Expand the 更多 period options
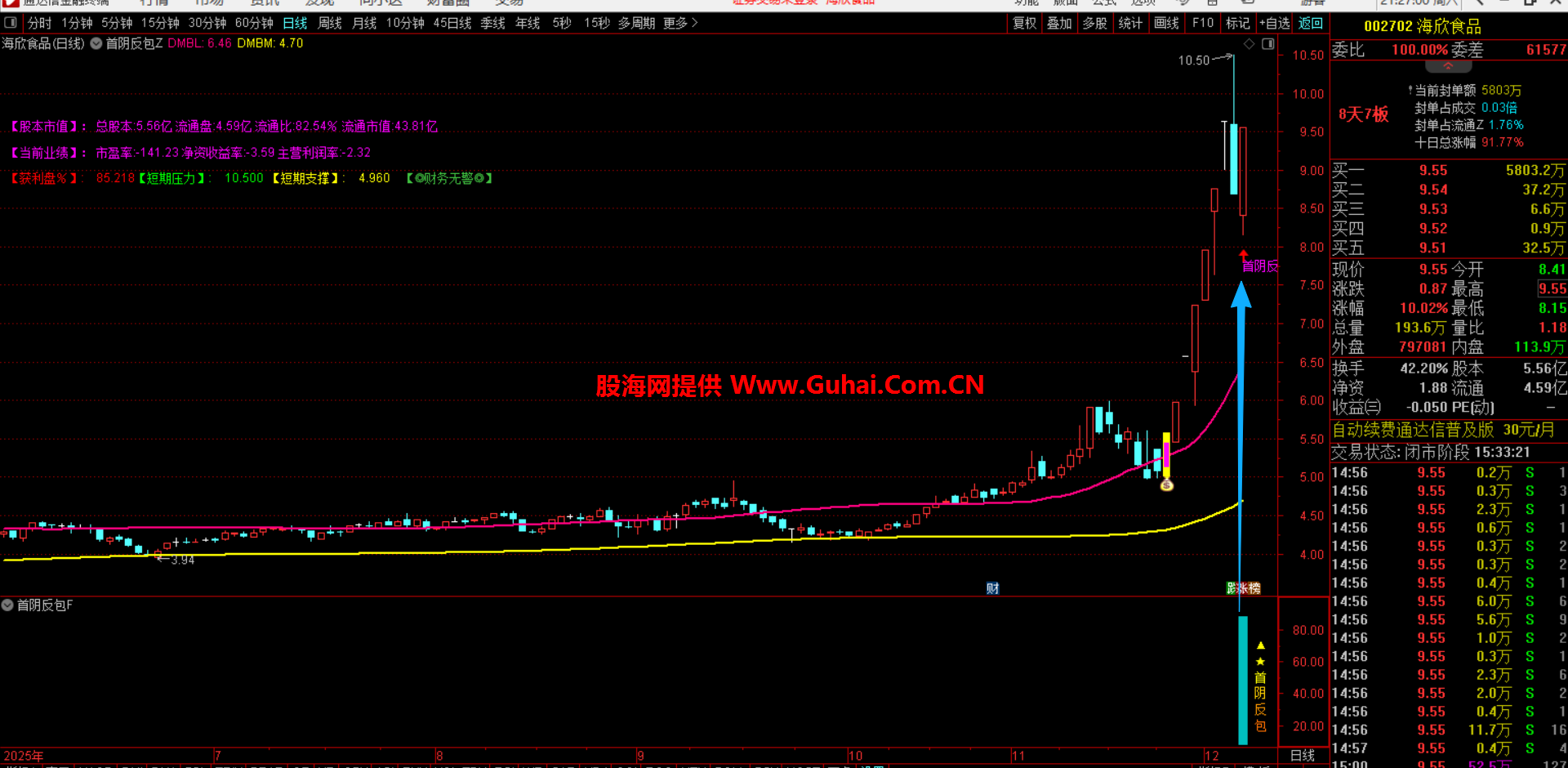 click(x=681, y=23)
